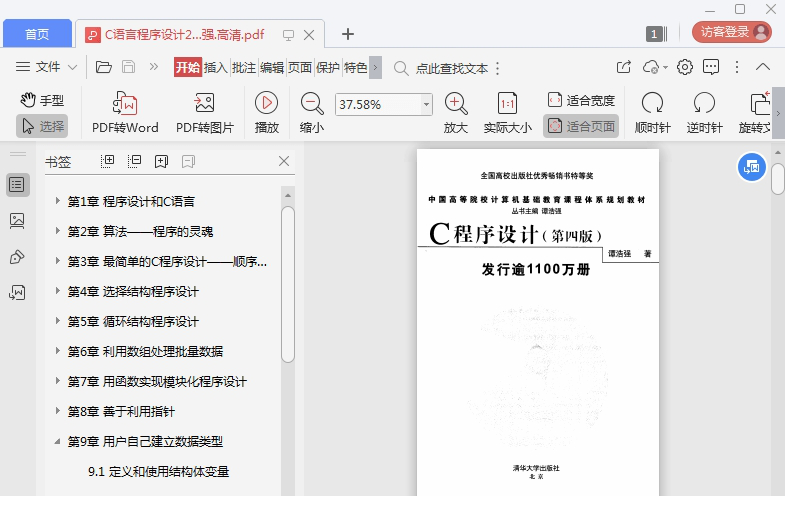This screenshot has width=785, height=515.
Task: Open the thumbnails sidebar panel icon
Action: (17, 221)
